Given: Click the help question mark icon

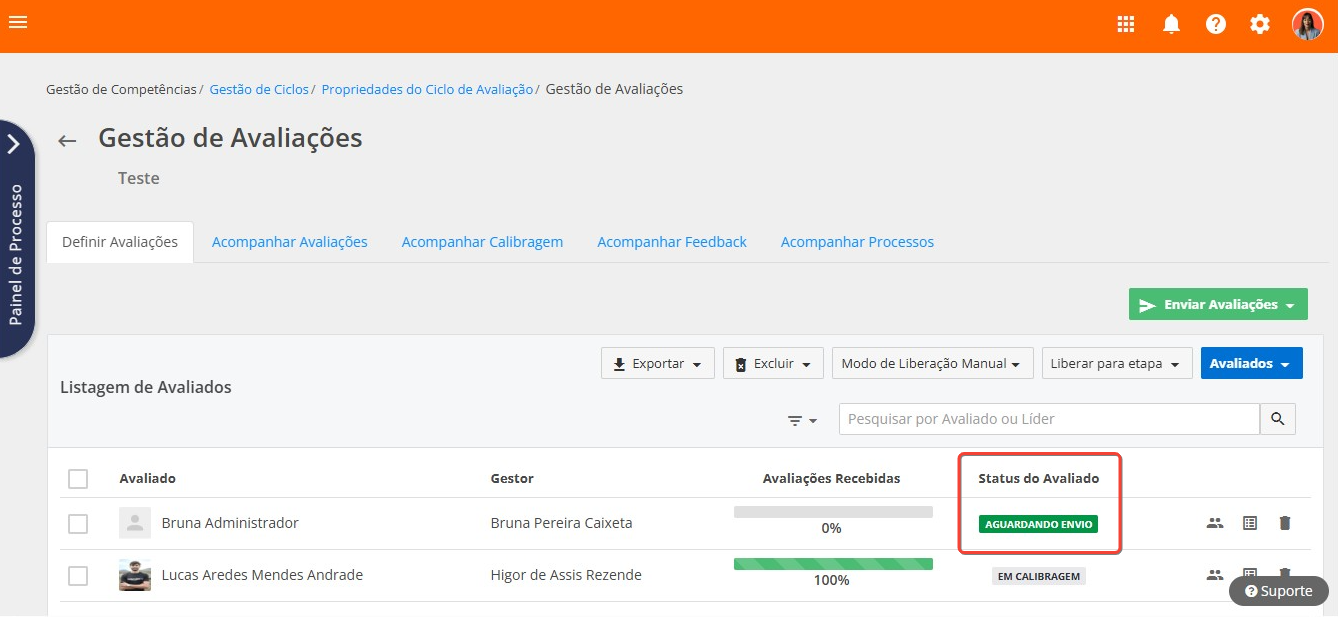Looking at the screenshot, I should click(x=1215, y=24).
